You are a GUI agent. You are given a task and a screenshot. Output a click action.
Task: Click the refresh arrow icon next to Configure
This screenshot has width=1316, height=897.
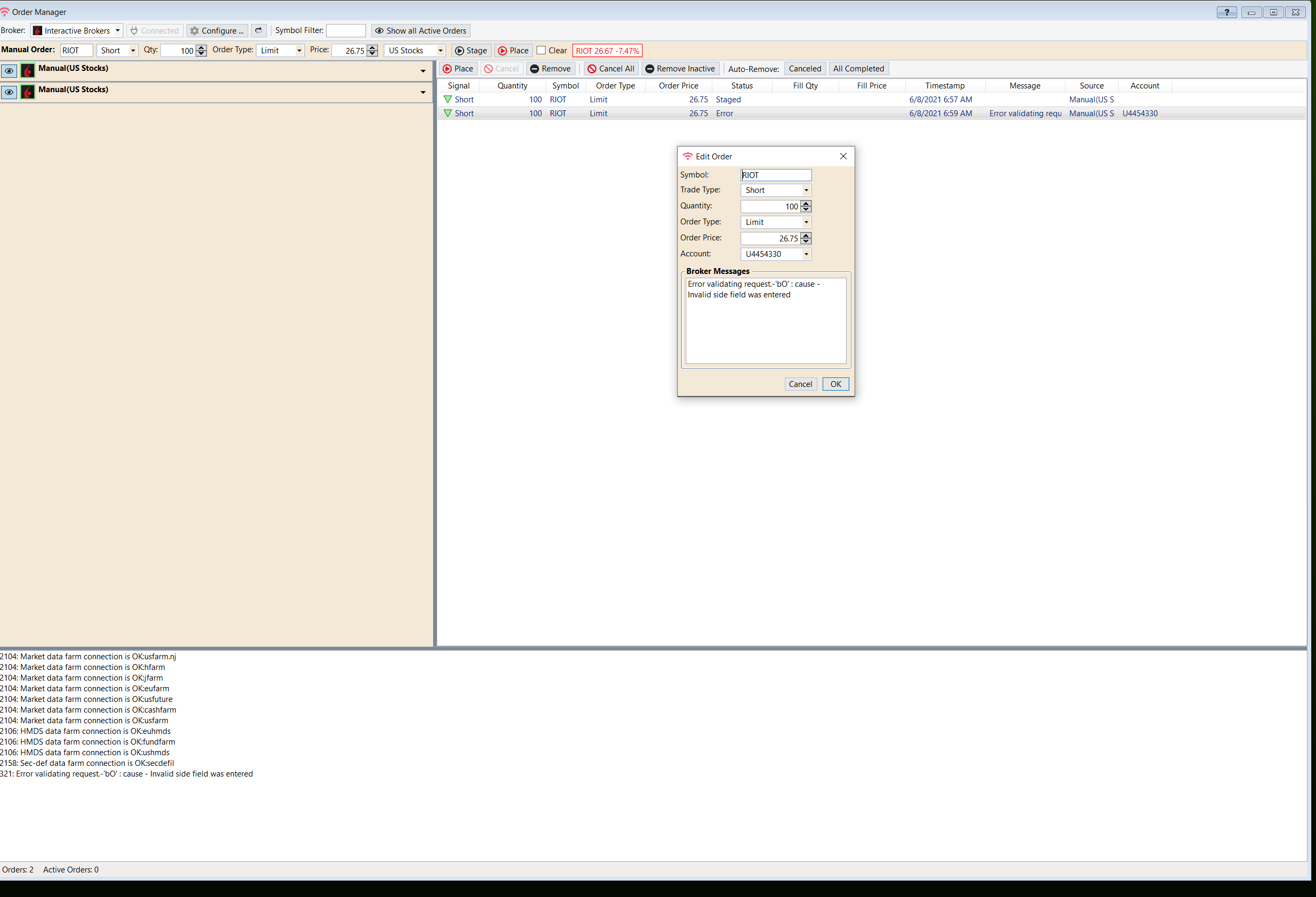click(259, 30)
